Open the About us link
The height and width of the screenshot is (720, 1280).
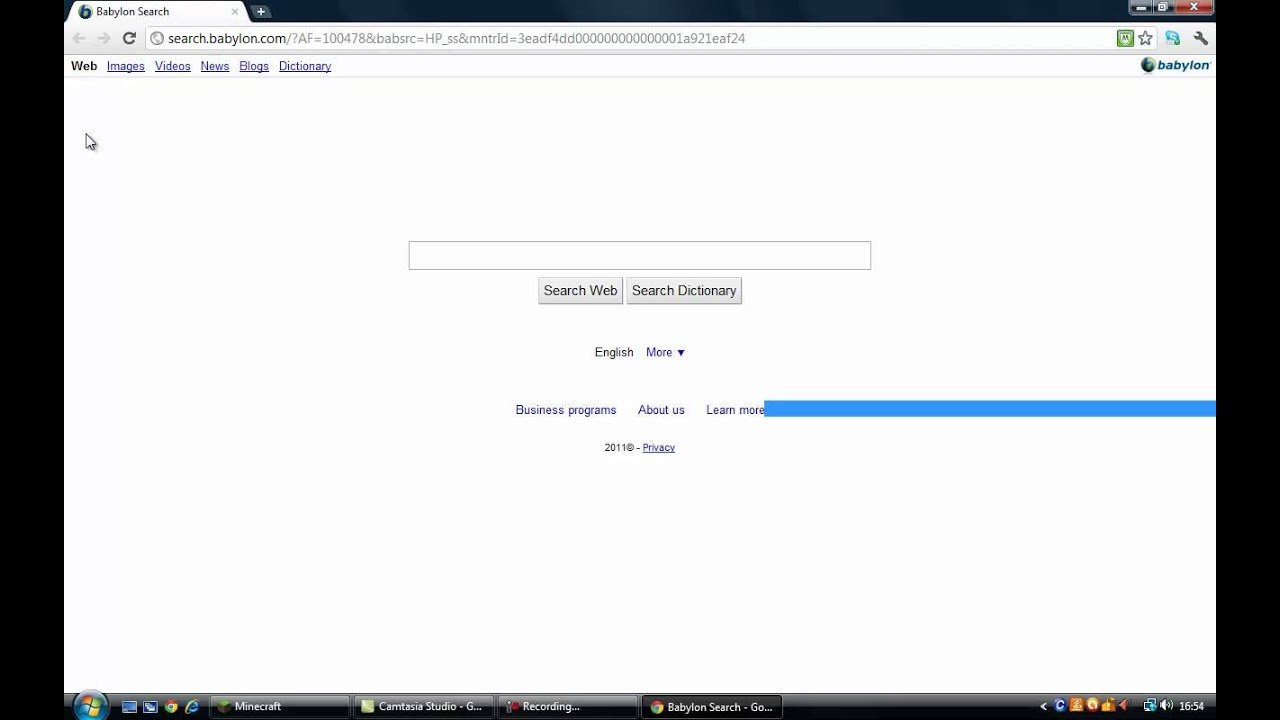pos(661,410)
